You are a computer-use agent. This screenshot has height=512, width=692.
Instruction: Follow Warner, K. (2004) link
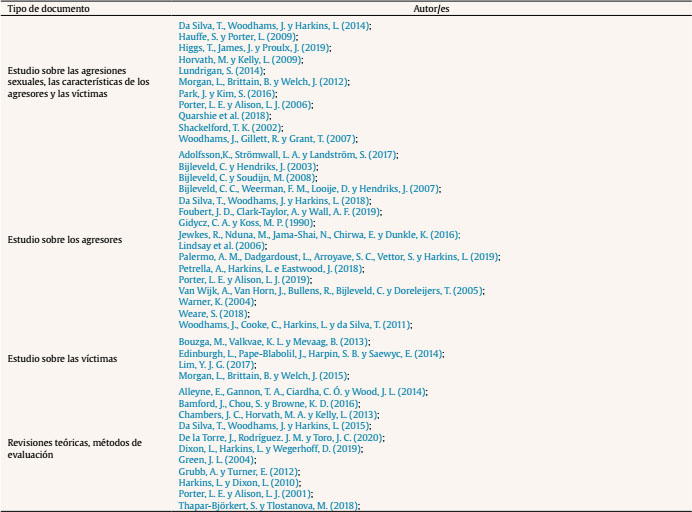pyautogui.click(x=217, y=302)
